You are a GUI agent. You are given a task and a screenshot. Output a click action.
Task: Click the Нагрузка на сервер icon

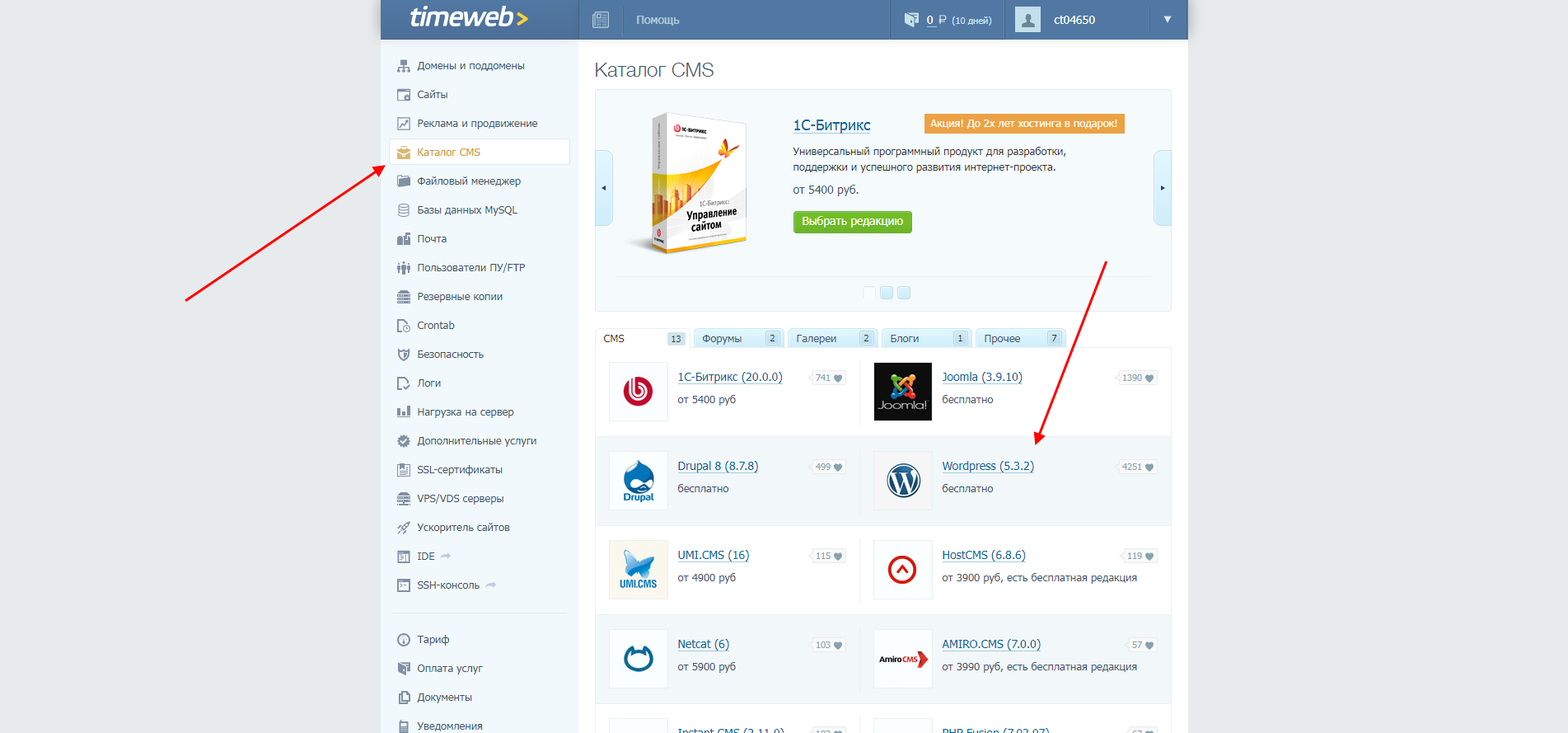(x=404, y=412)
